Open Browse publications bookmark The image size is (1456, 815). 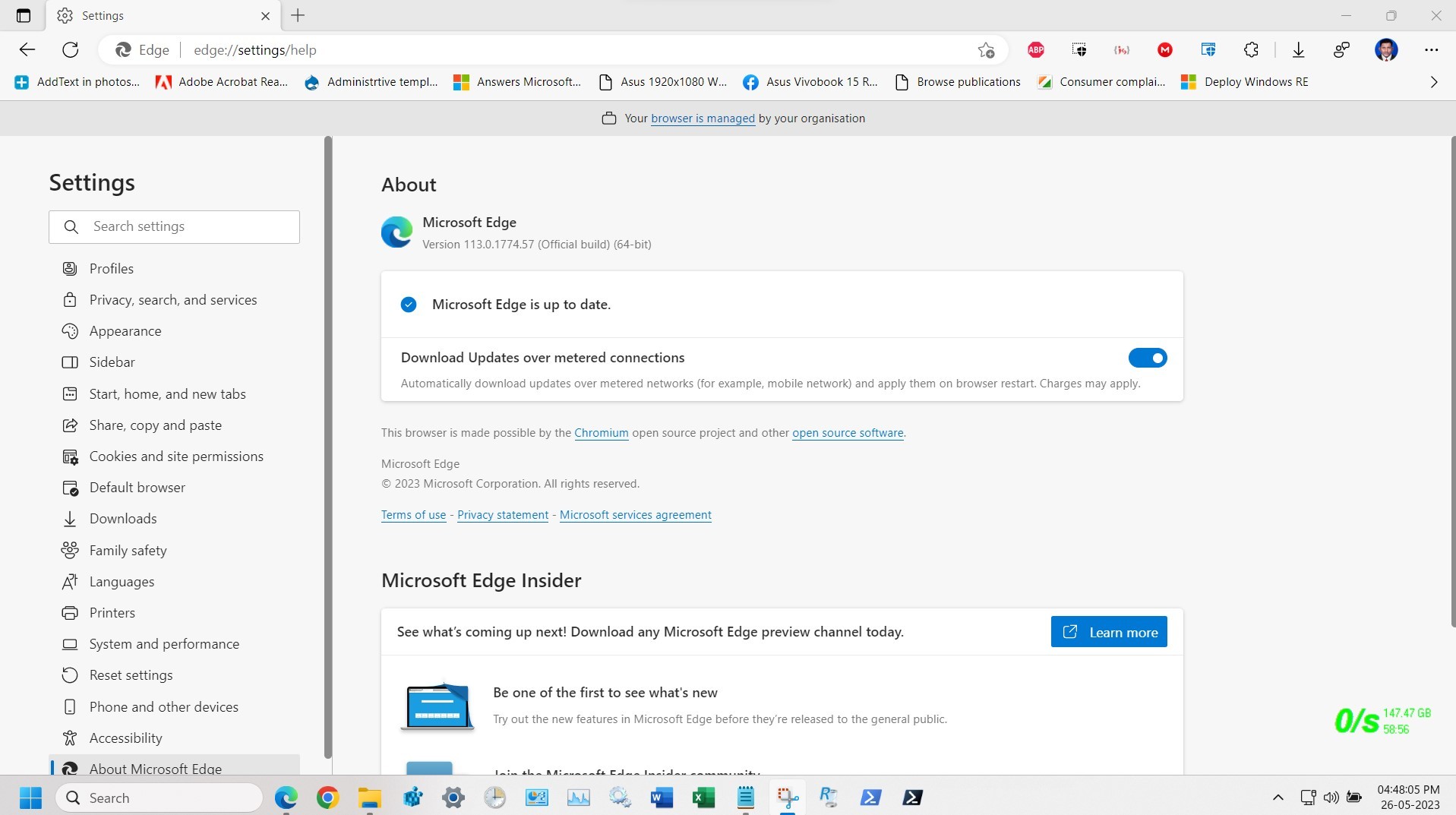click(x=958, y=82)
